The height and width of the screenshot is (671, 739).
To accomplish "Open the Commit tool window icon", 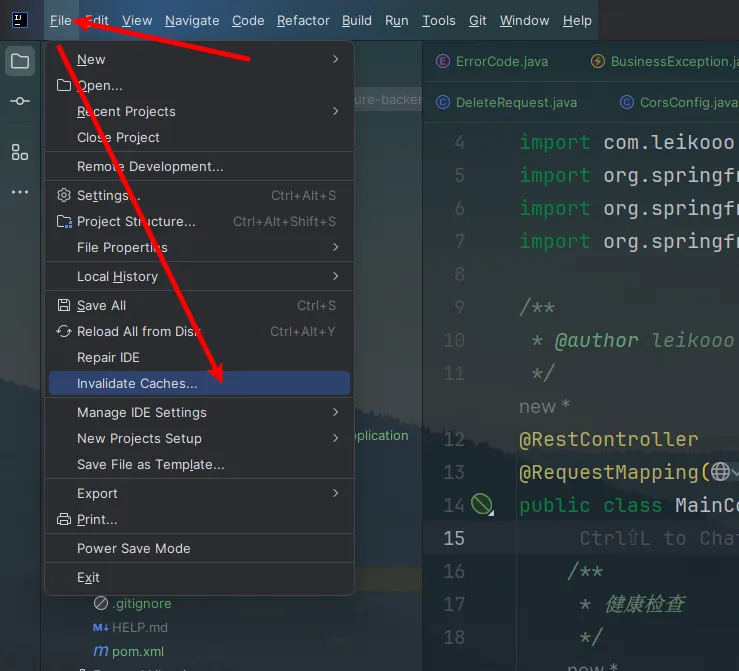I will coord(20,102).
